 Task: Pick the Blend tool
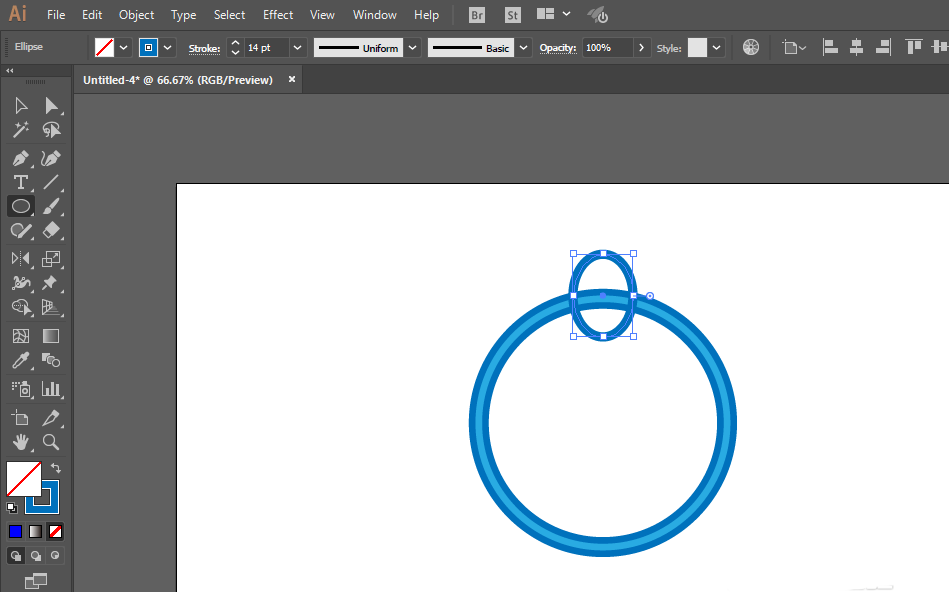tap(51, 361)
